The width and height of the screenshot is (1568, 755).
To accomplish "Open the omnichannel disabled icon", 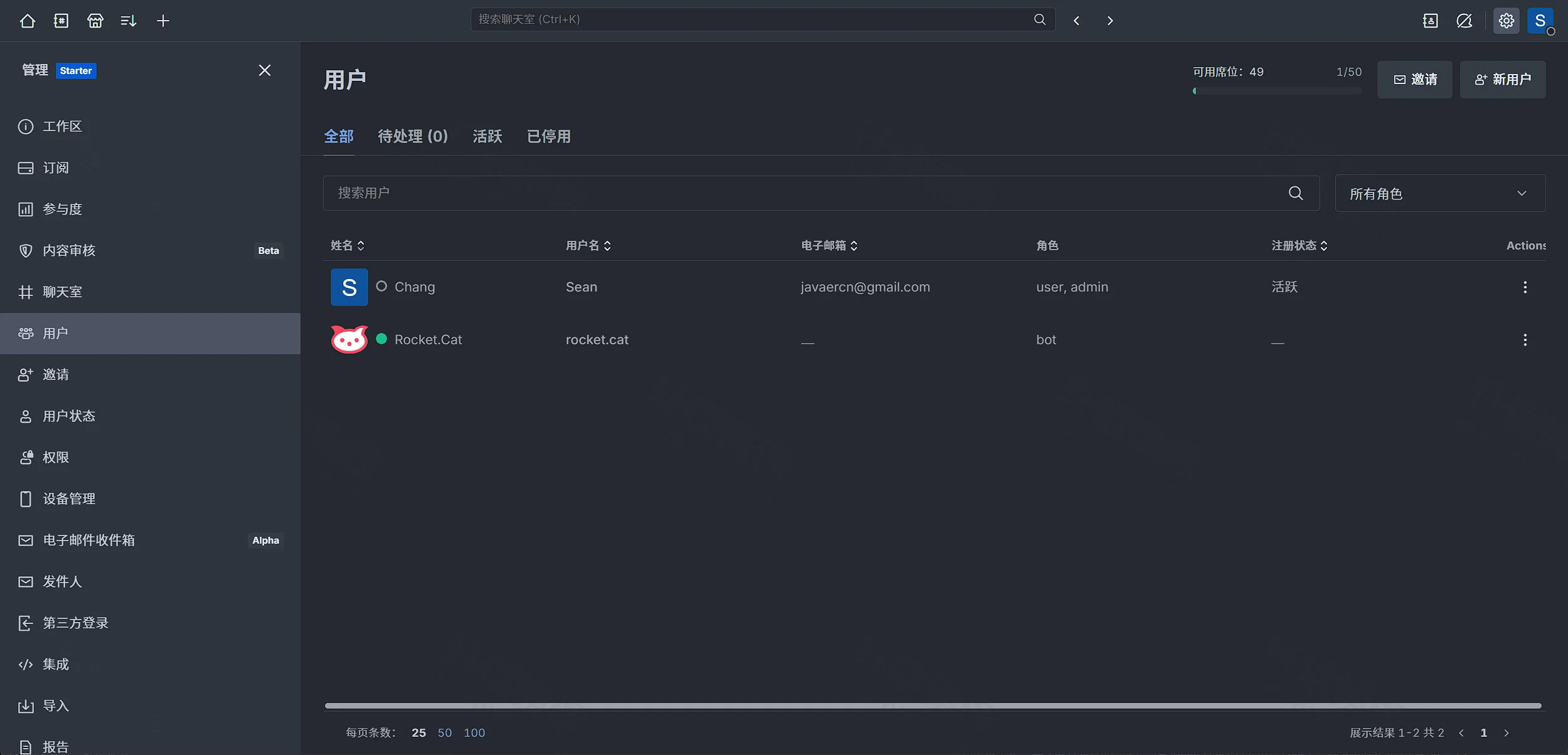I will click(1464, 21).
